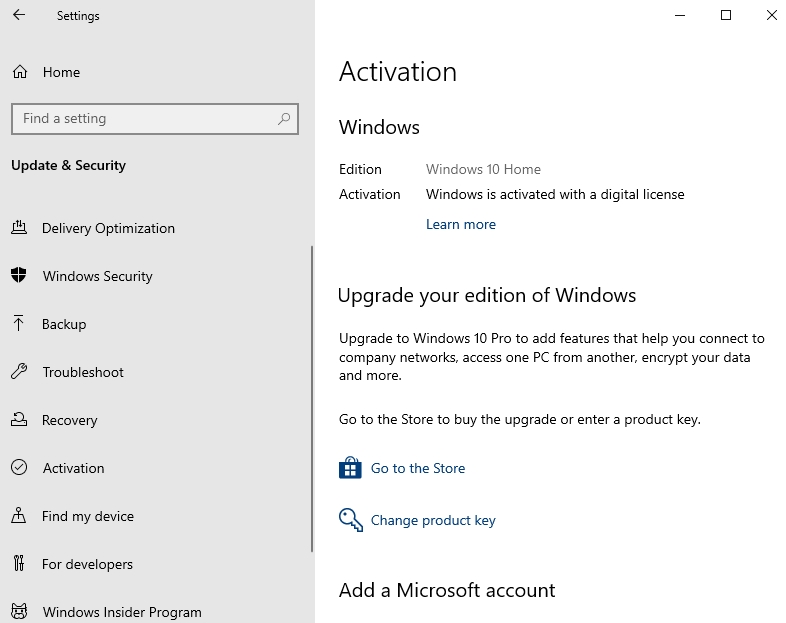Click the Backup arrow icon
The height and width of the screenshot is (623, 786).
(19, 323)
